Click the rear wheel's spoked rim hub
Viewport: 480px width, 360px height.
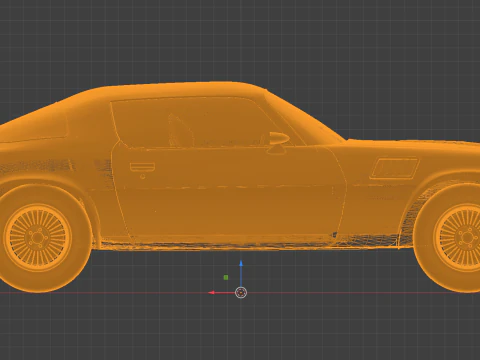pyautogui.click(x=38, y=238)
